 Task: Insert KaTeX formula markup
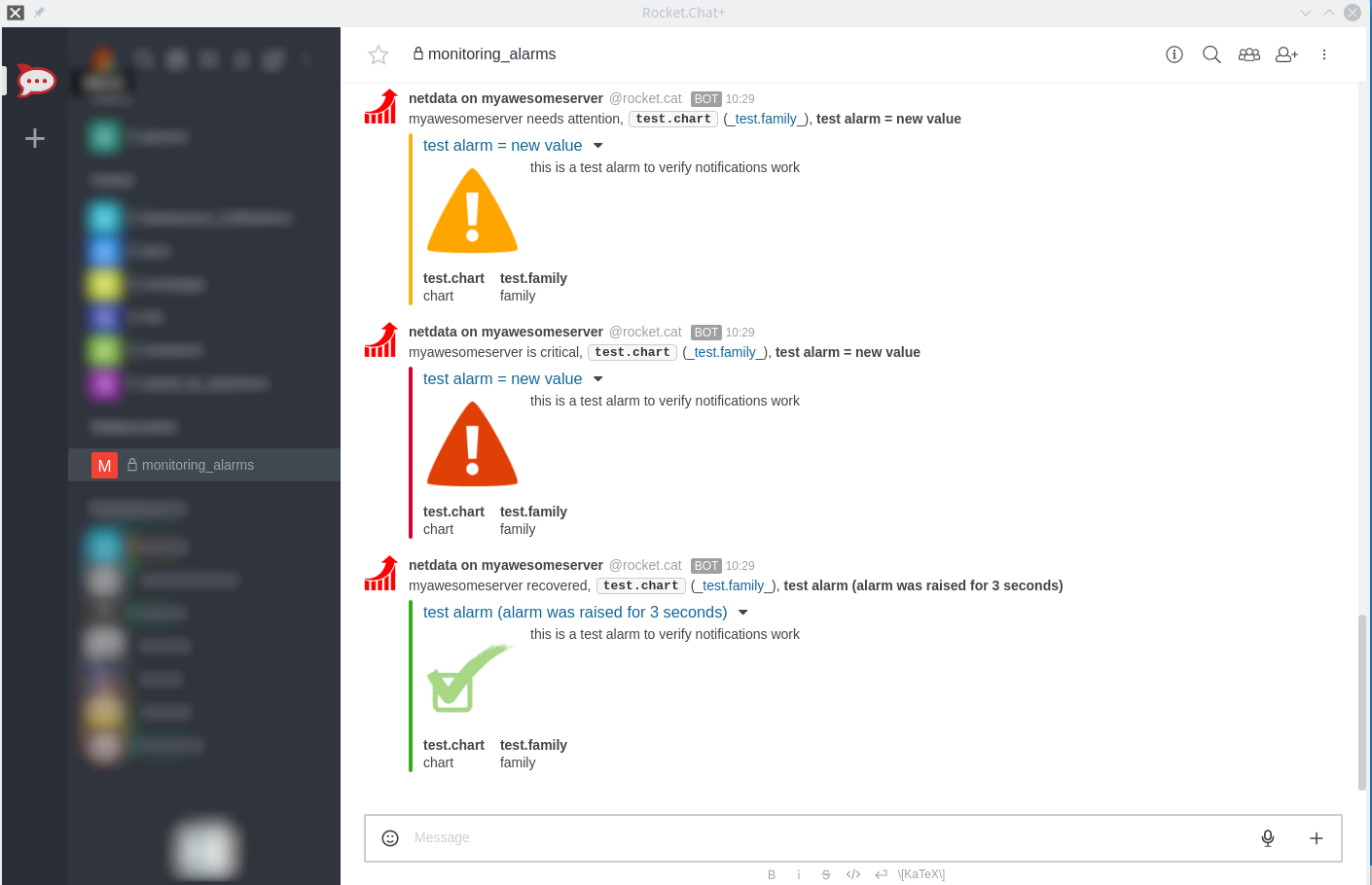pos(921,874)
